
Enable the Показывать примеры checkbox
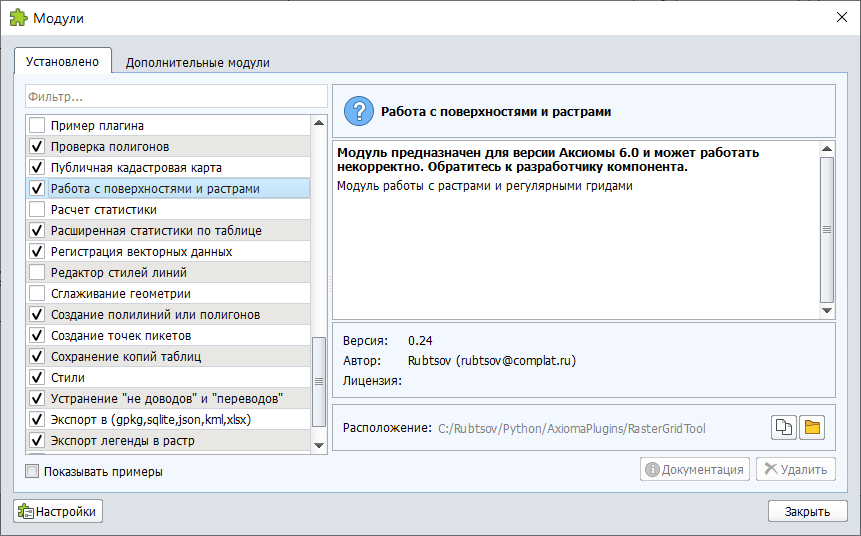pyautogui.click(x=33, y=471)
